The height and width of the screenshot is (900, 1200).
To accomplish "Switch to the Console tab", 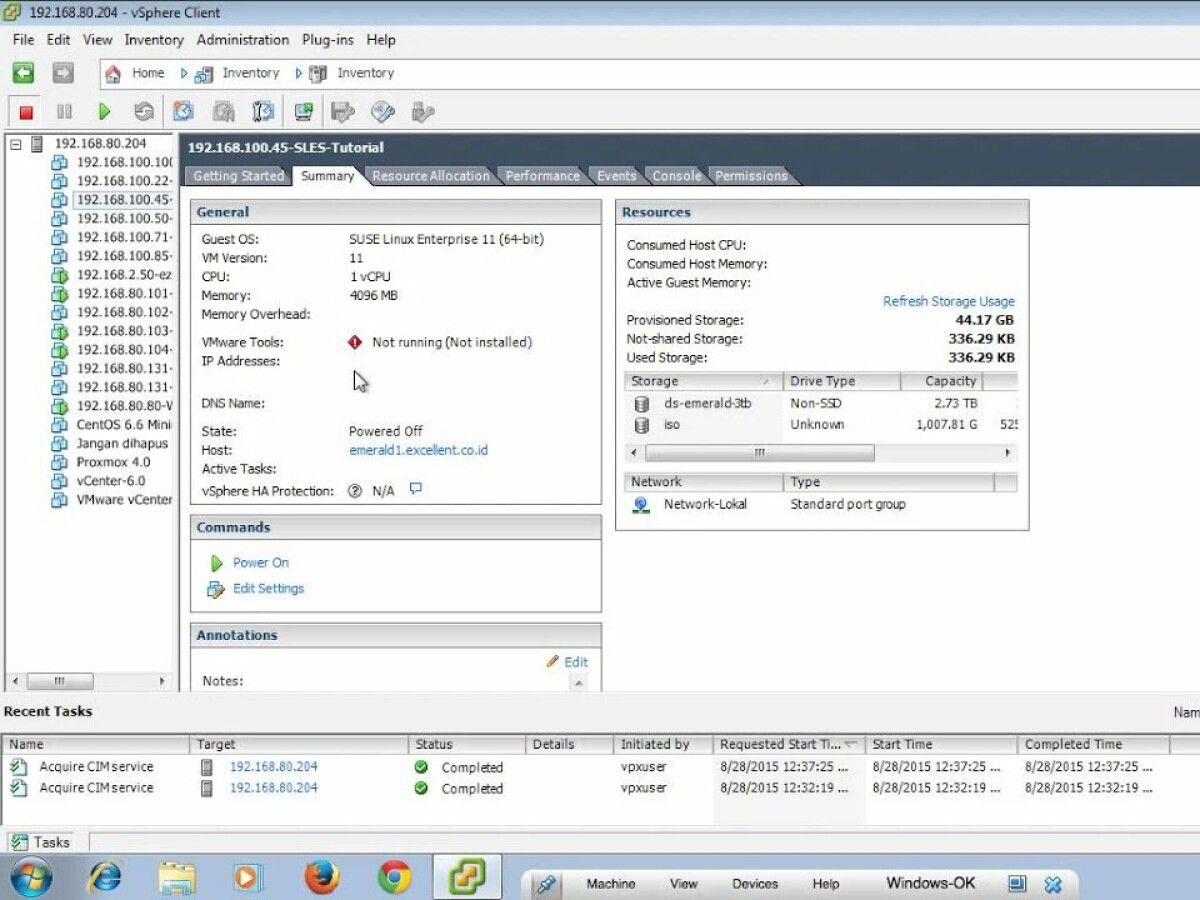I will (x=677, y=176).
